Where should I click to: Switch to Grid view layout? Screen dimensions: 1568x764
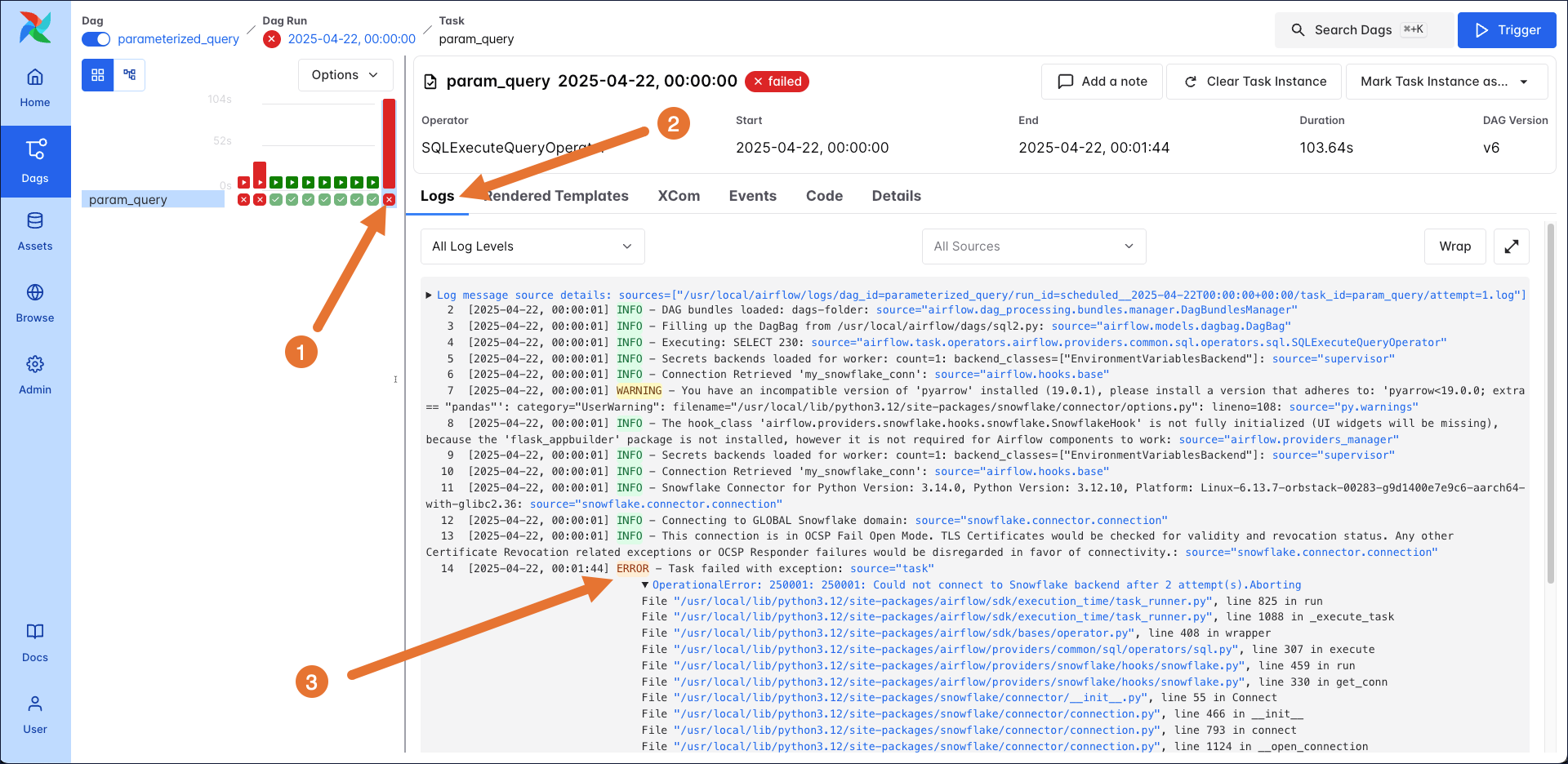pyautogui.click(x=97, y=74)
